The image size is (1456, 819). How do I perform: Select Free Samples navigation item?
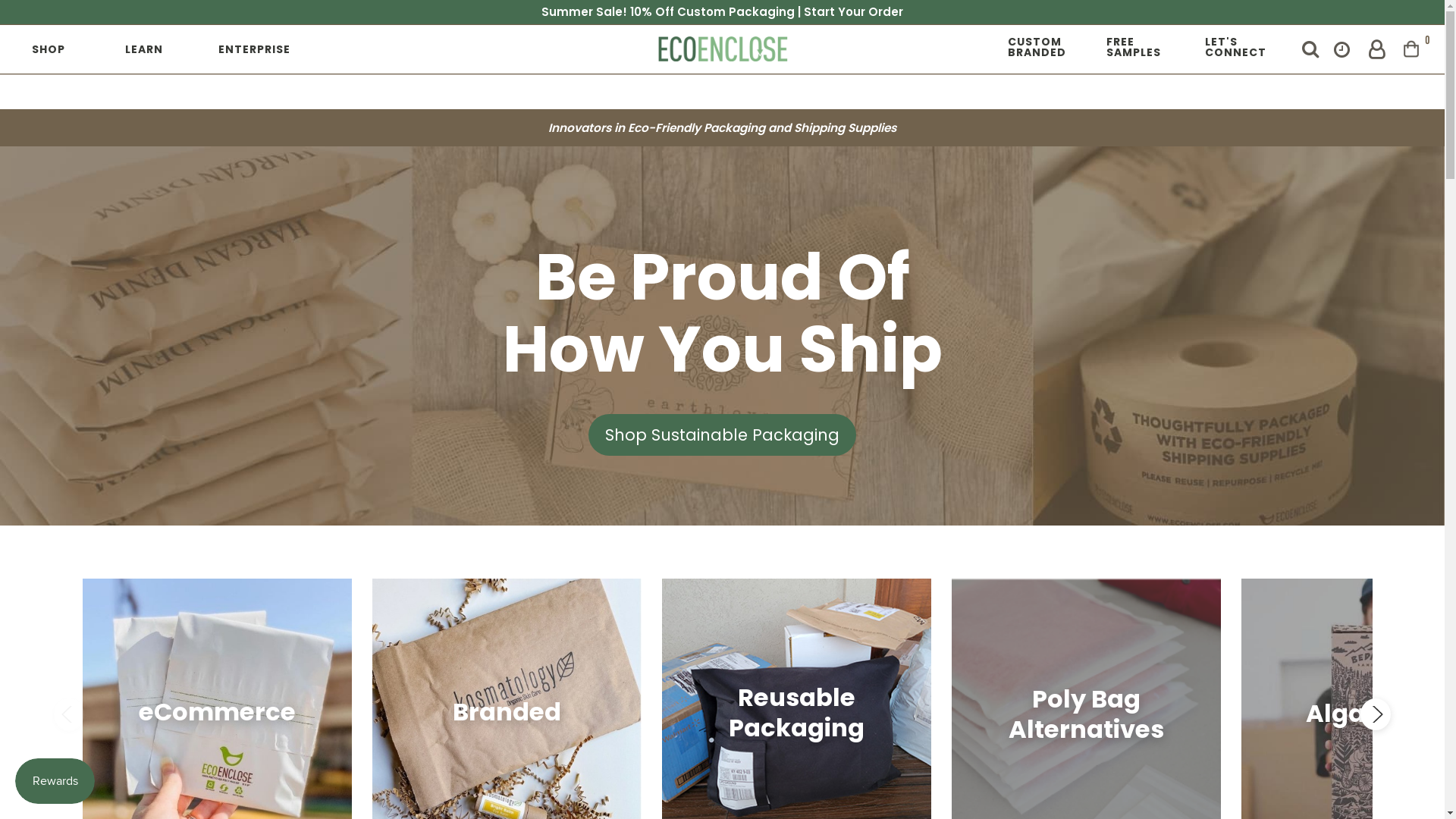[1133, 47]
